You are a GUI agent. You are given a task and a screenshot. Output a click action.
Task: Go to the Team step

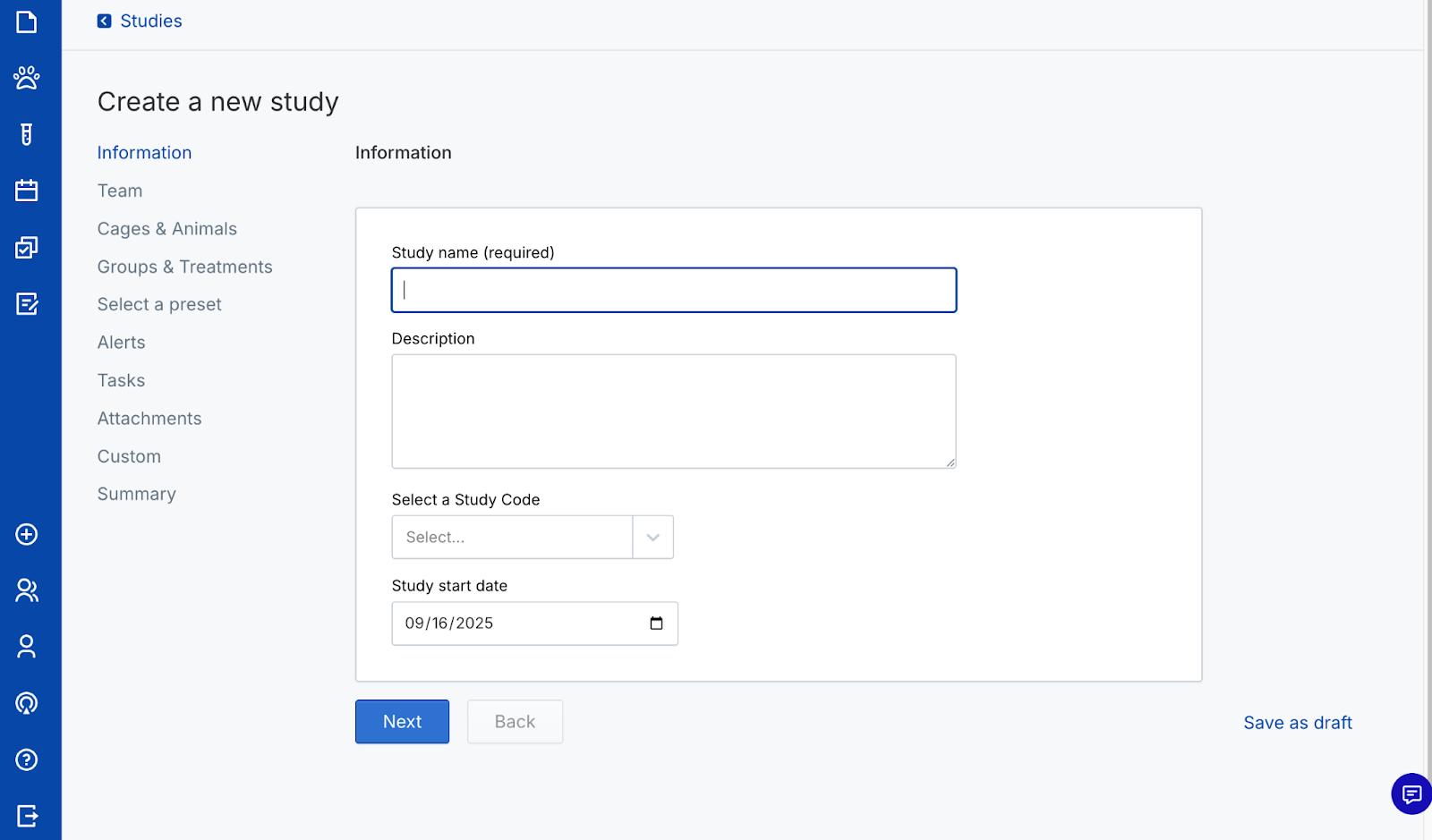(120, 191)
